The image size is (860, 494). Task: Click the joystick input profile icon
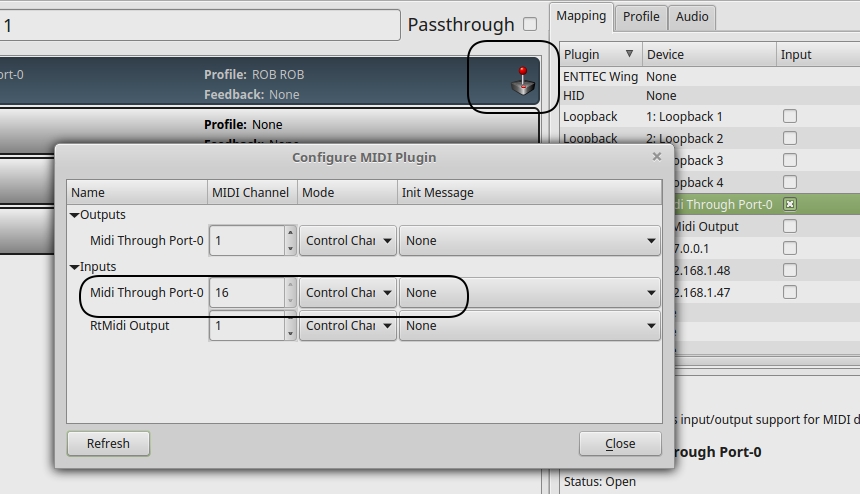(x=523, y=81)
